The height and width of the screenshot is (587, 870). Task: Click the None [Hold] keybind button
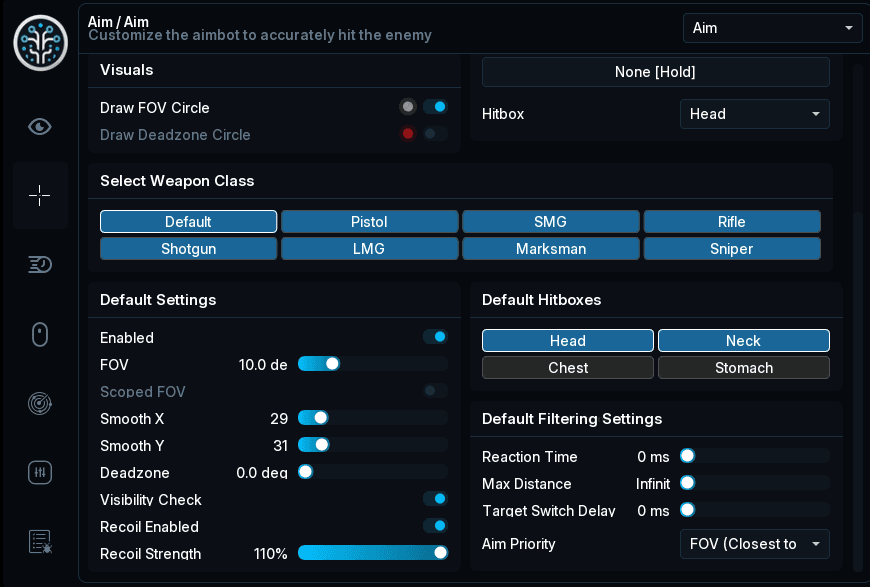(x=656, y=72)
